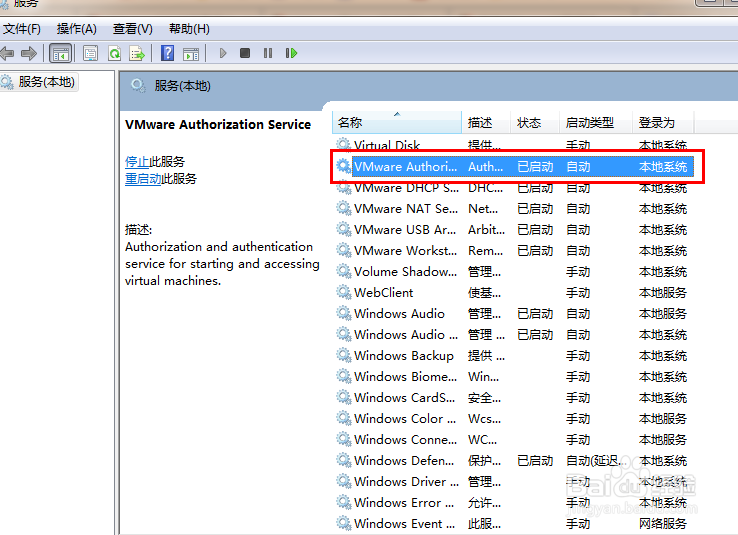Select the Windows Color ... service row
The width and height of the screenshot is (738, 535).
click(x=513, y=419)
